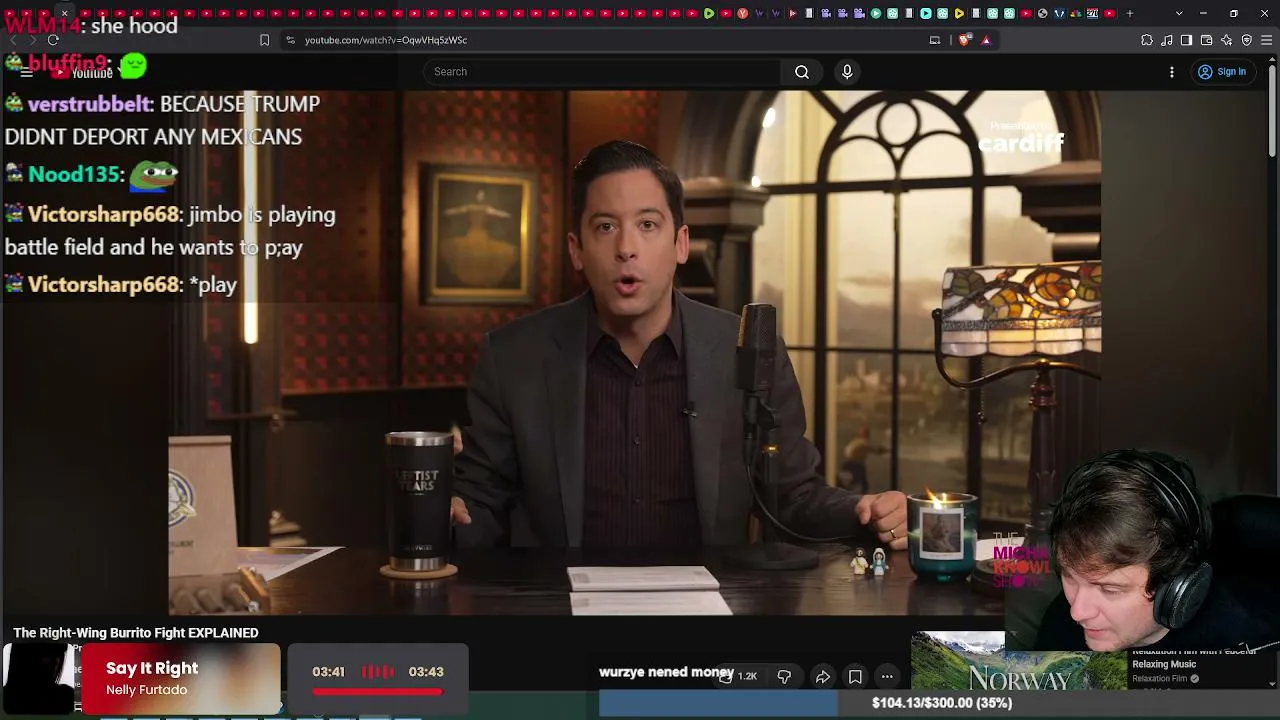Open the Brave VPN shield icon

pos(1247,40)
